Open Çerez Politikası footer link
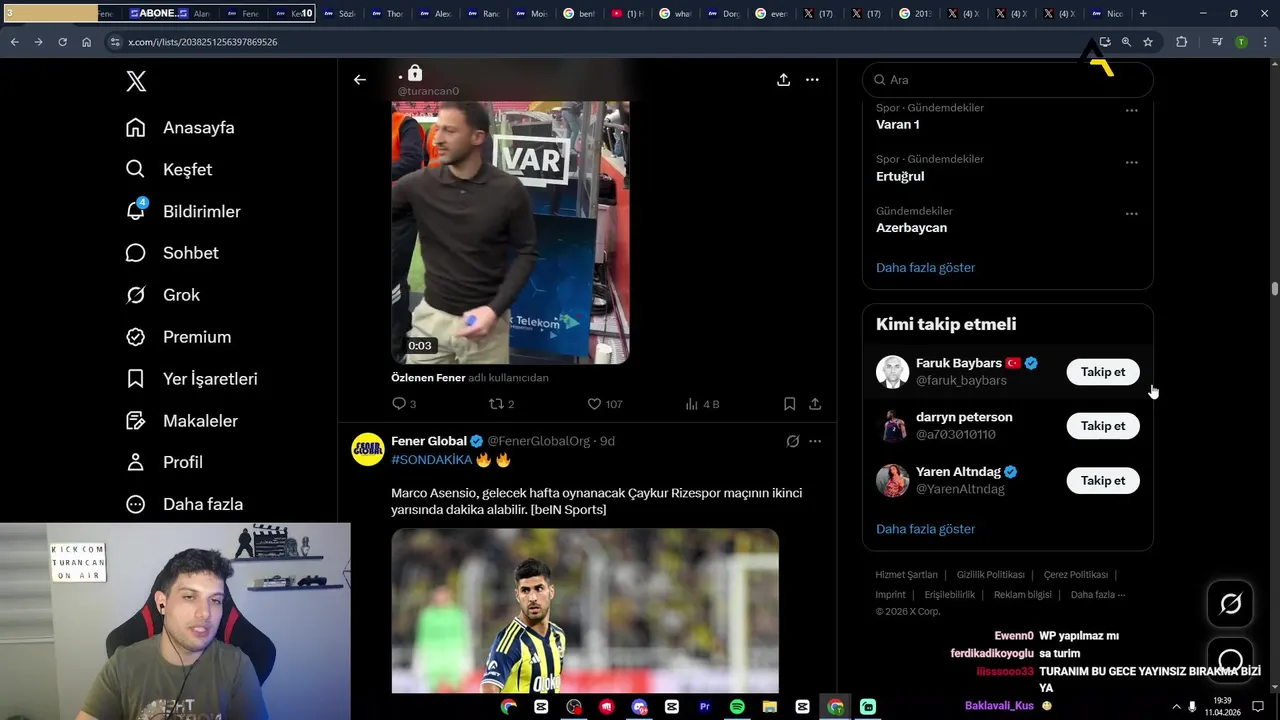This screenshot has height=720, width=1280. (x=1075, y=575)
